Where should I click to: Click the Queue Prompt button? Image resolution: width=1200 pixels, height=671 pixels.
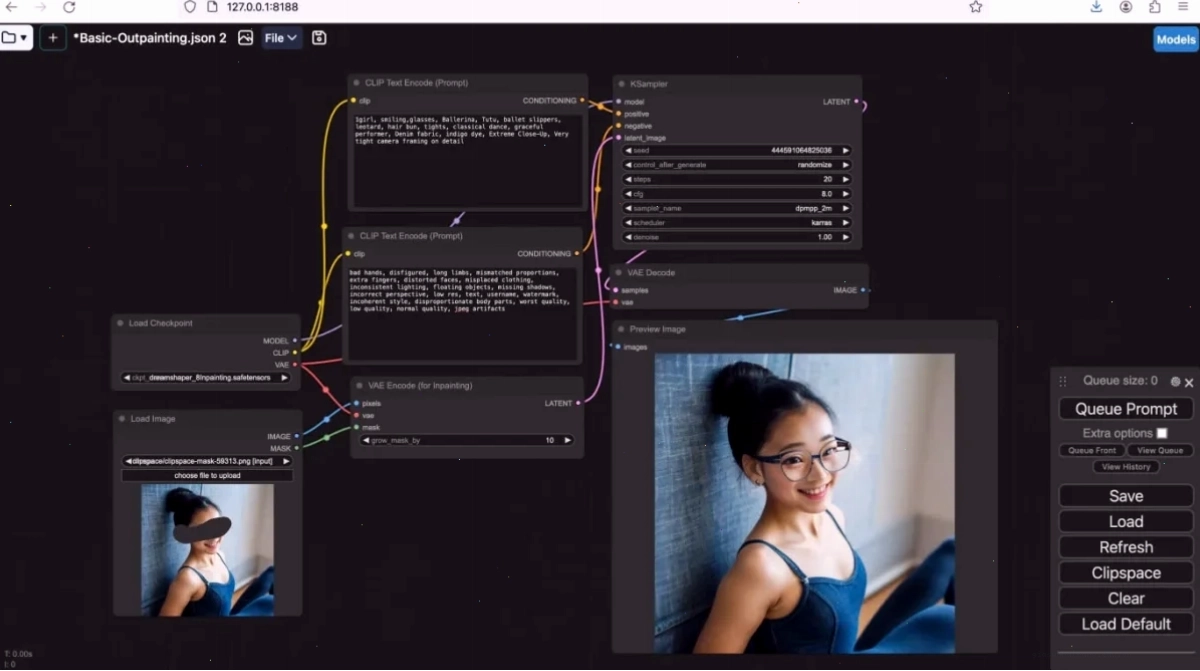click(1126, 409)
